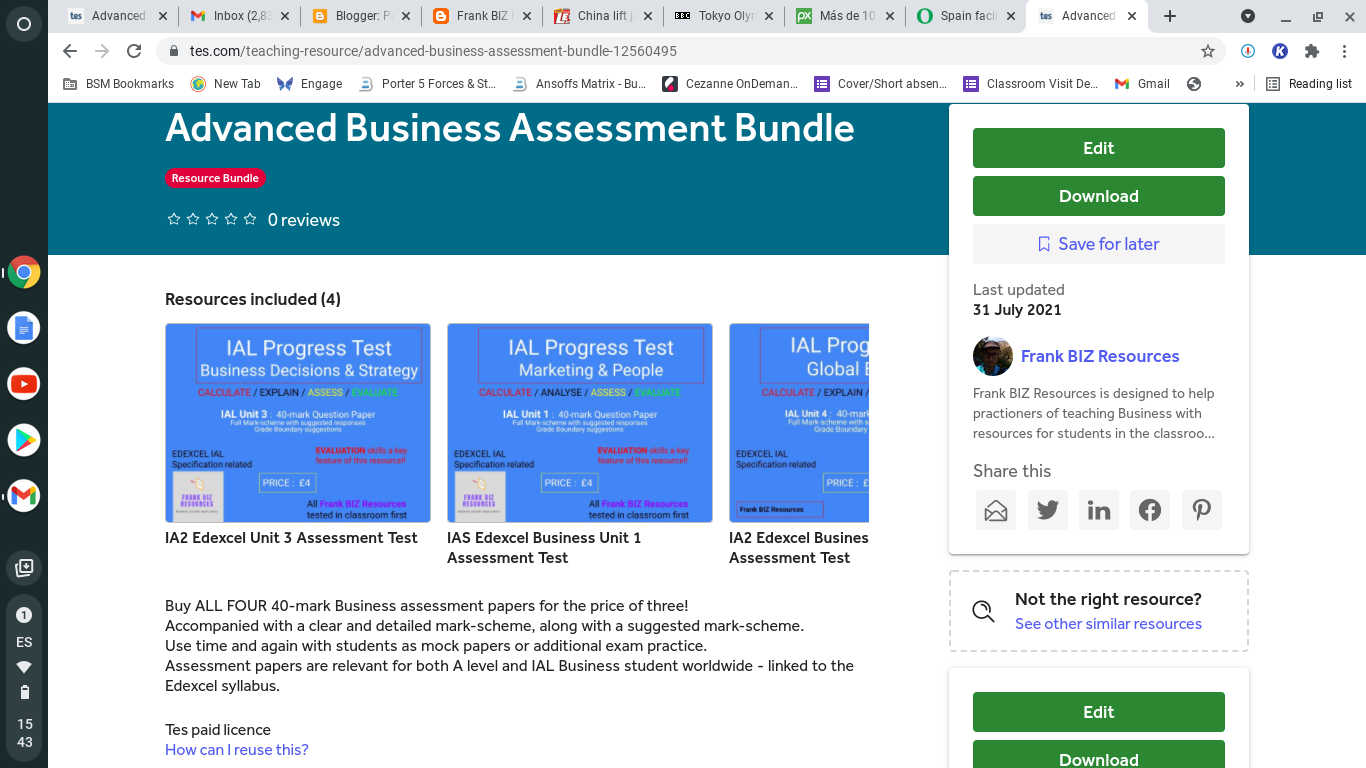This screenshot has width=1366, height=768.
Task: Open the Google Play Store shelf icon
Action: [x=24, y=439]
